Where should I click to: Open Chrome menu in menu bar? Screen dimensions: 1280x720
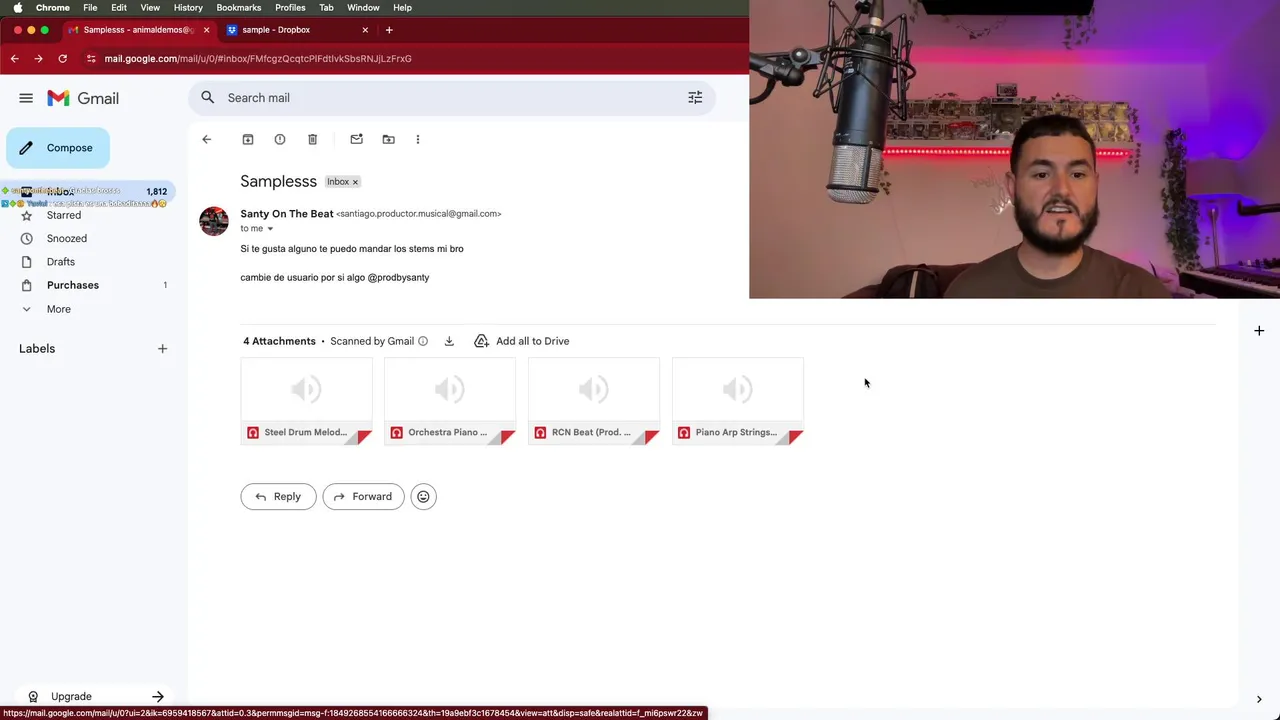click(53, 7)
